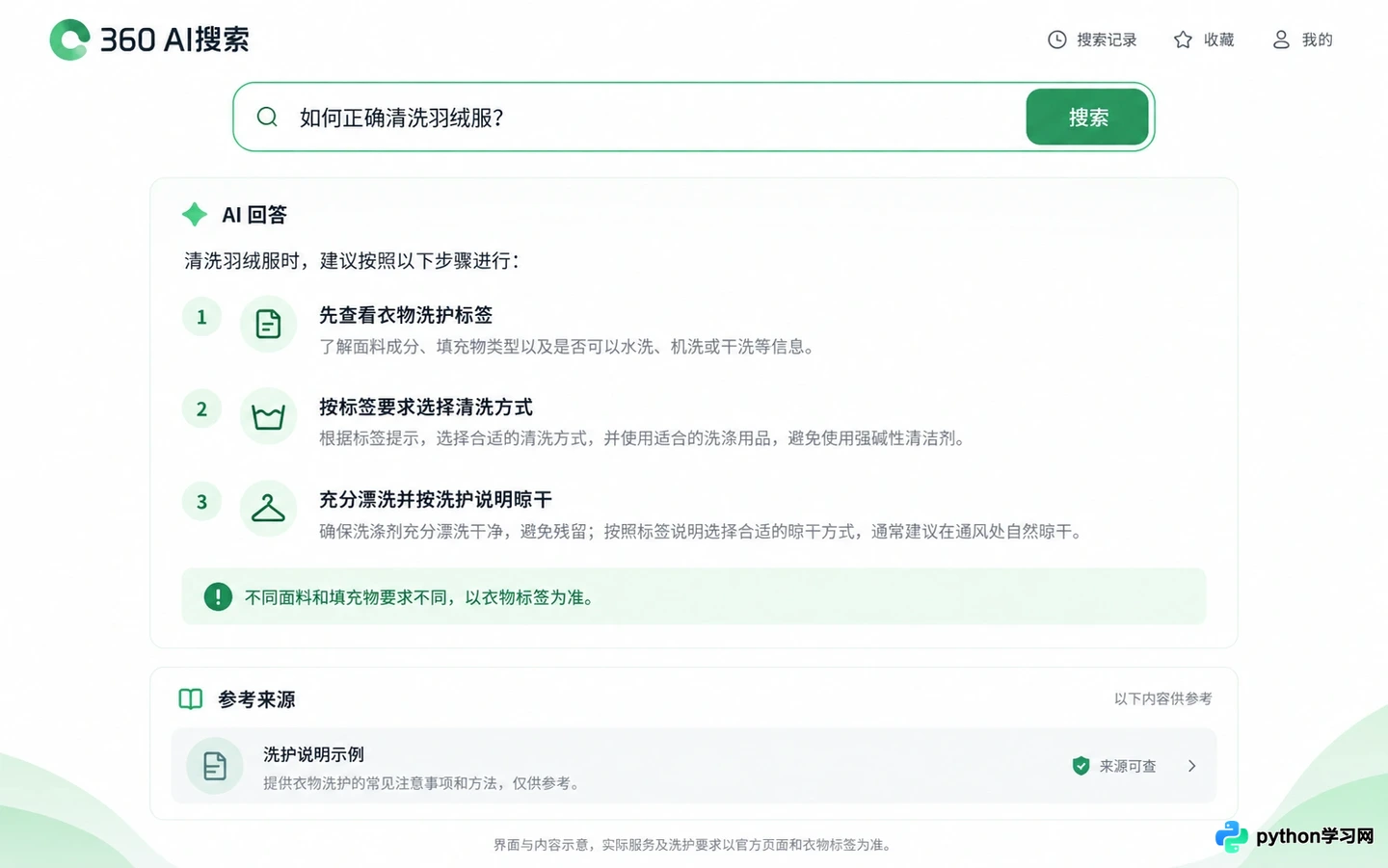The image size is (1388, 868).
Task: Select the step number 2 badge
Action: [201, 409]
